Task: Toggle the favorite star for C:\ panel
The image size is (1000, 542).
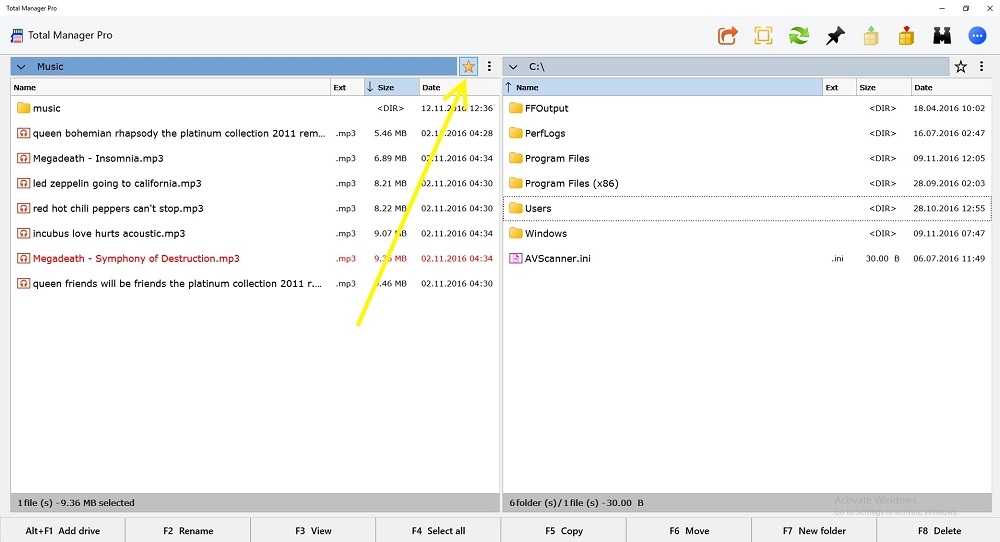Action: point(960,66)
